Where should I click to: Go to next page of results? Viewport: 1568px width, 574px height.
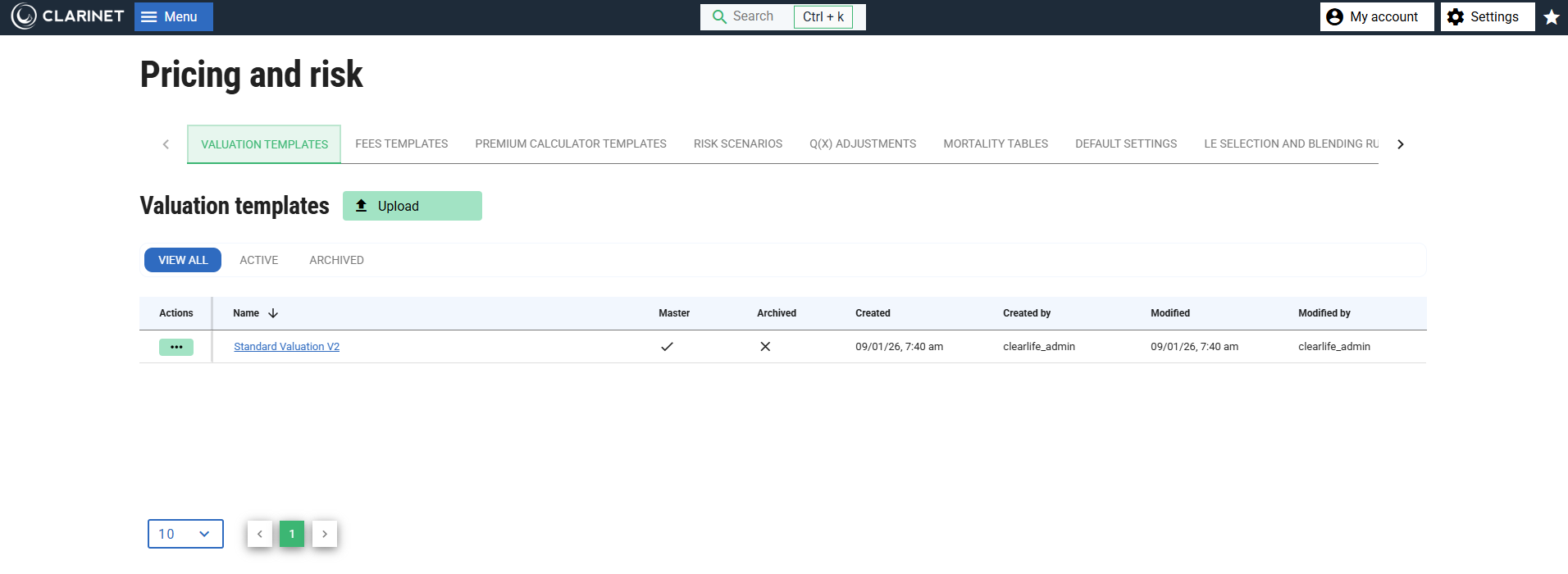[x=325, y=534]
